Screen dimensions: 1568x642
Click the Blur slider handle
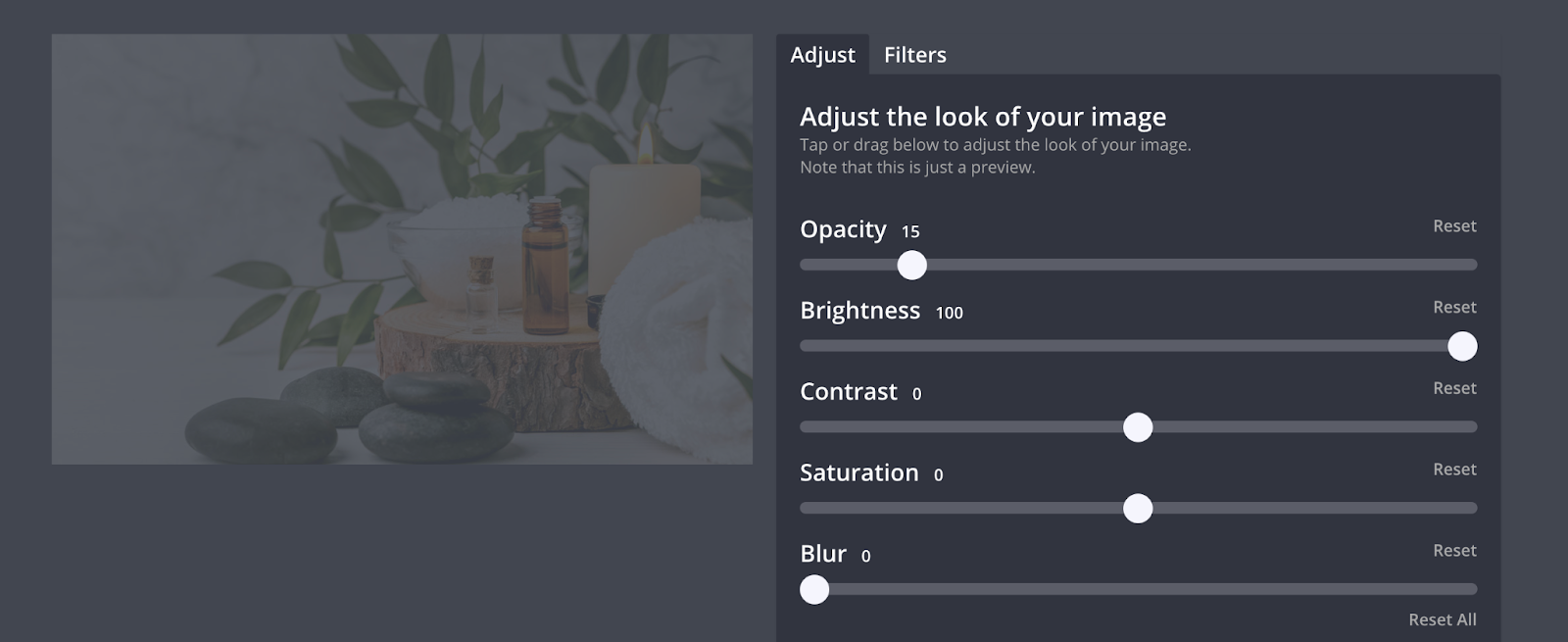(x=814, y=590)
